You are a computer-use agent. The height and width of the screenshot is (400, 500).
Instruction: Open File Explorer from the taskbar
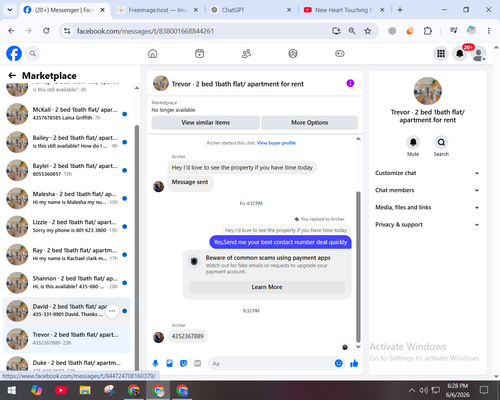[85, 390]
